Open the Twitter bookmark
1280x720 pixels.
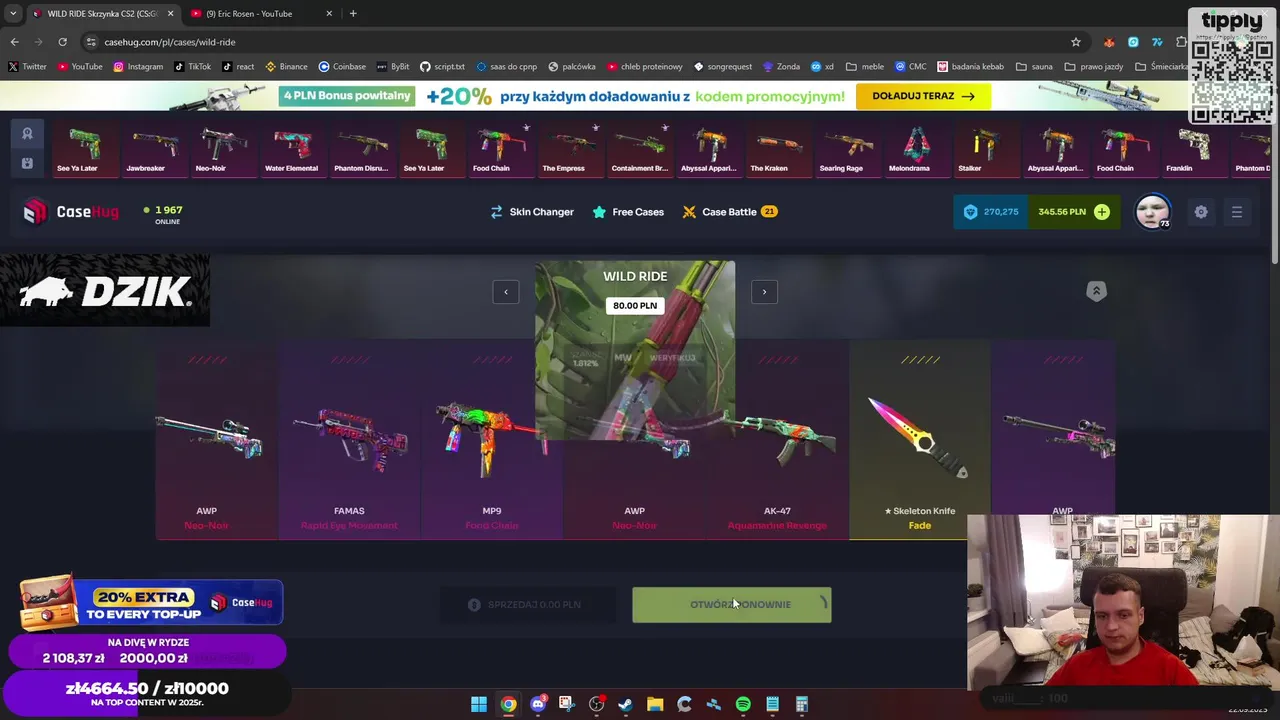27,67
